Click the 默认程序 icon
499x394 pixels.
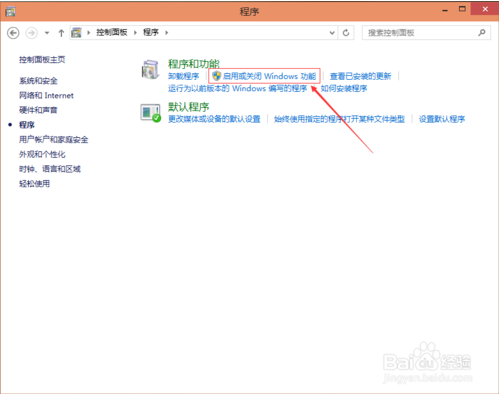pos(150,113)
